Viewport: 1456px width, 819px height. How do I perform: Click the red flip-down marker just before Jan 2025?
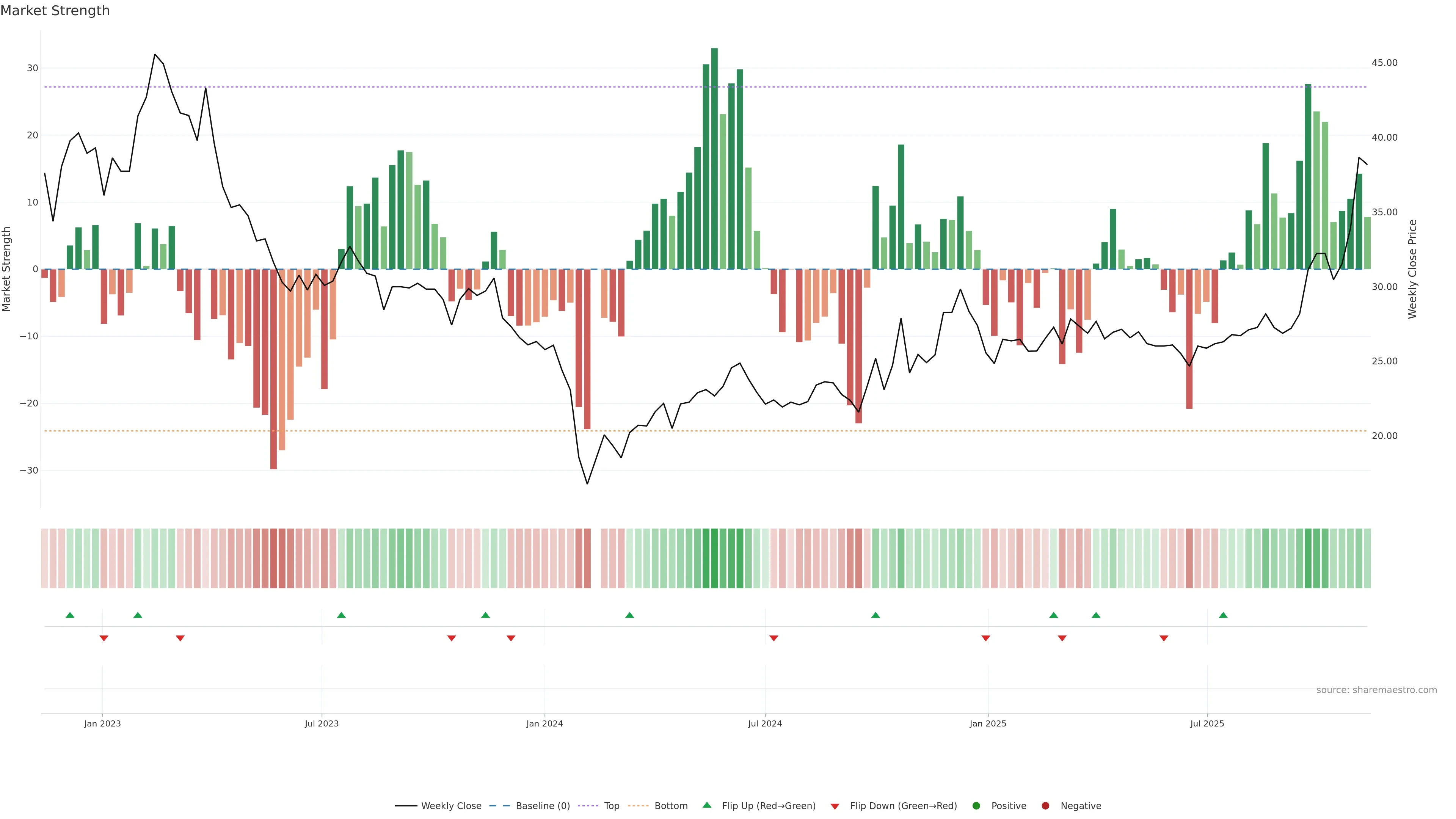(x=986, y=638)
